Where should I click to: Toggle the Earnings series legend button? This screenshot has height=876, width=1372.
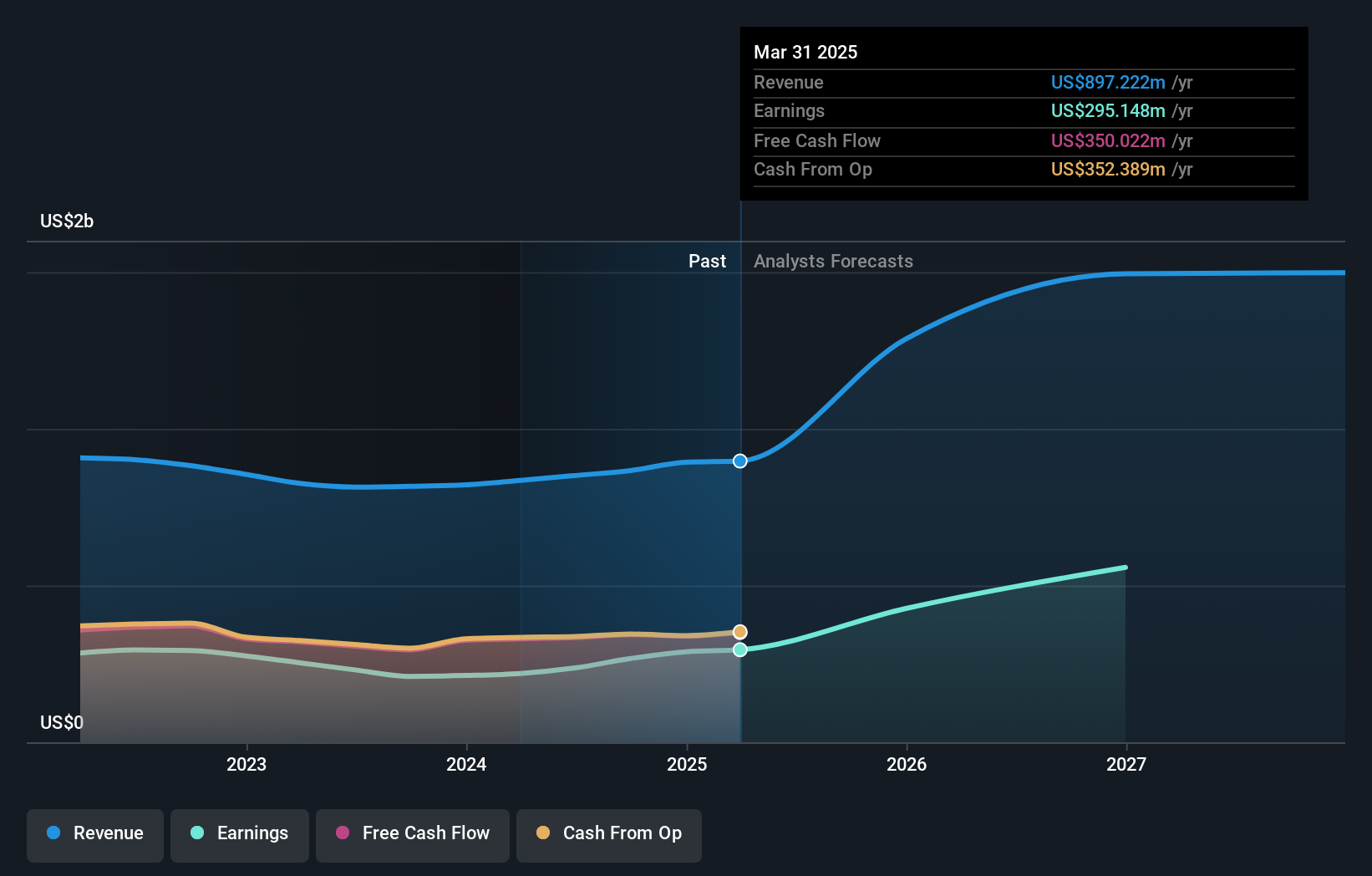pyautogui.click(x=240, y=835)
